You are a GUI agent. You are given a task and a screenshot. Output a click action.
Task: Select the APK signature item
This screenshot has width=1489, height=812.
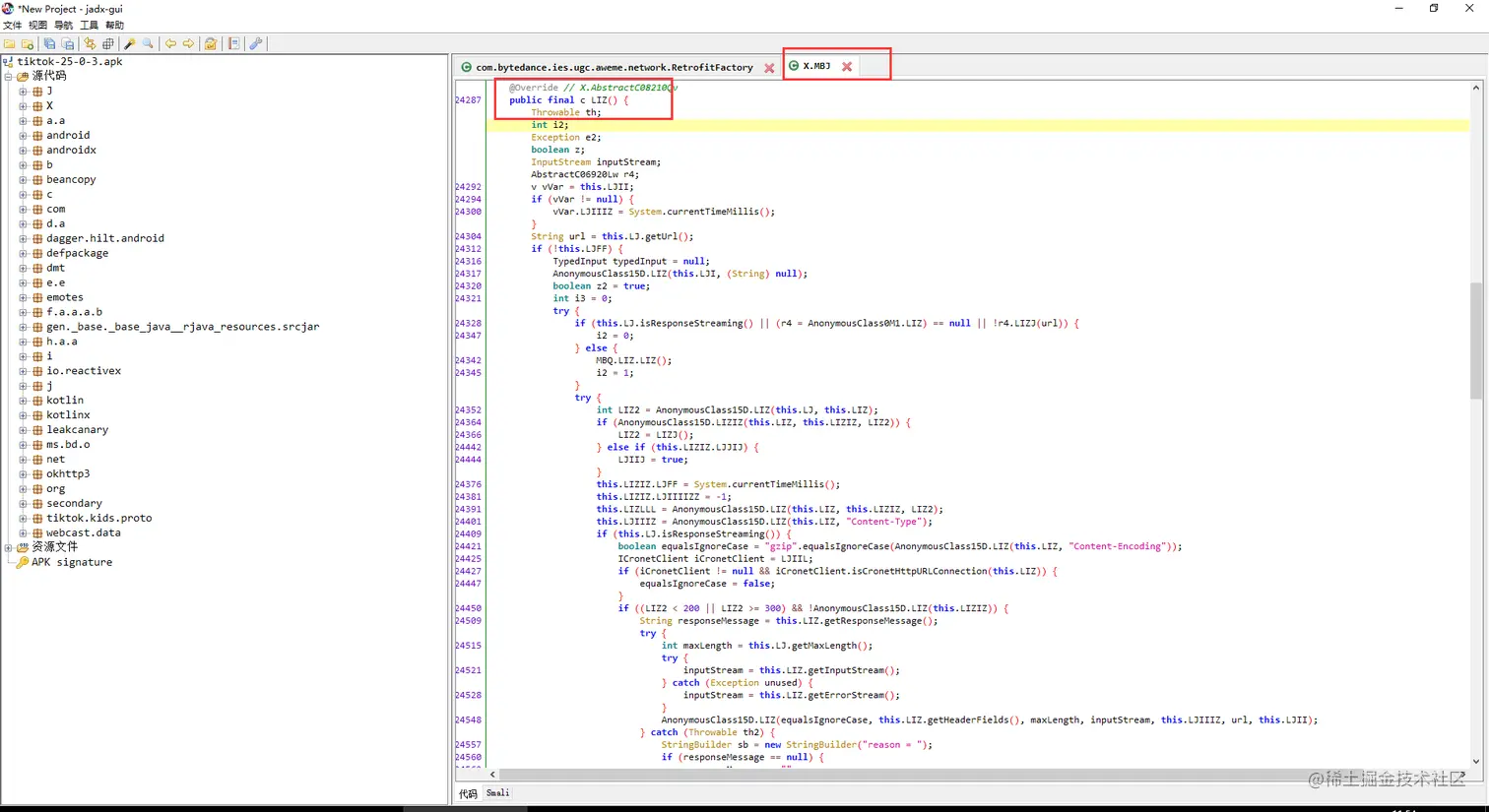(71, 562)
